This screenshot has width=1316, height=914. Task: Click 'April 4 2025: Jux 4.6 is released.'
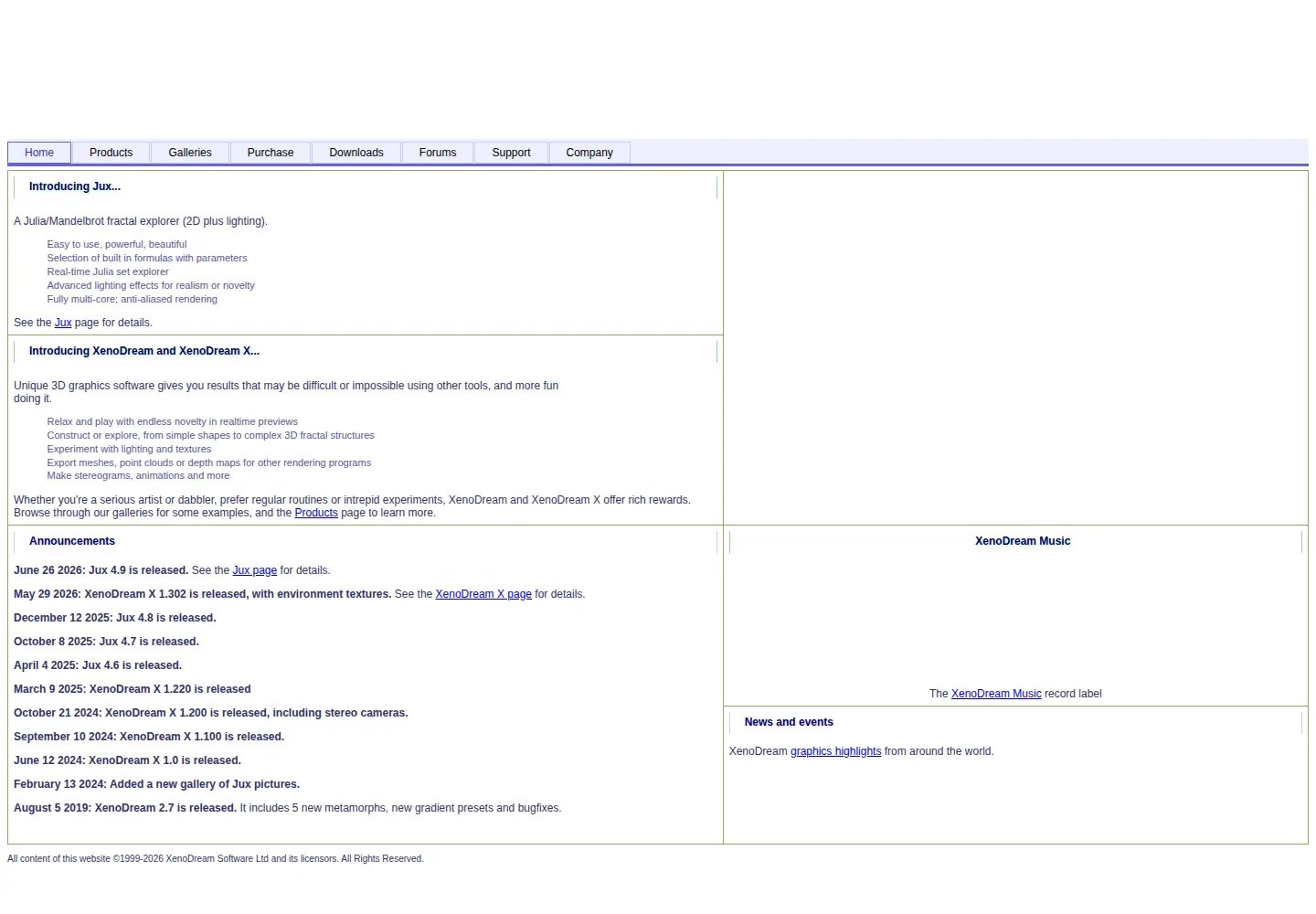tap(98, 665)
